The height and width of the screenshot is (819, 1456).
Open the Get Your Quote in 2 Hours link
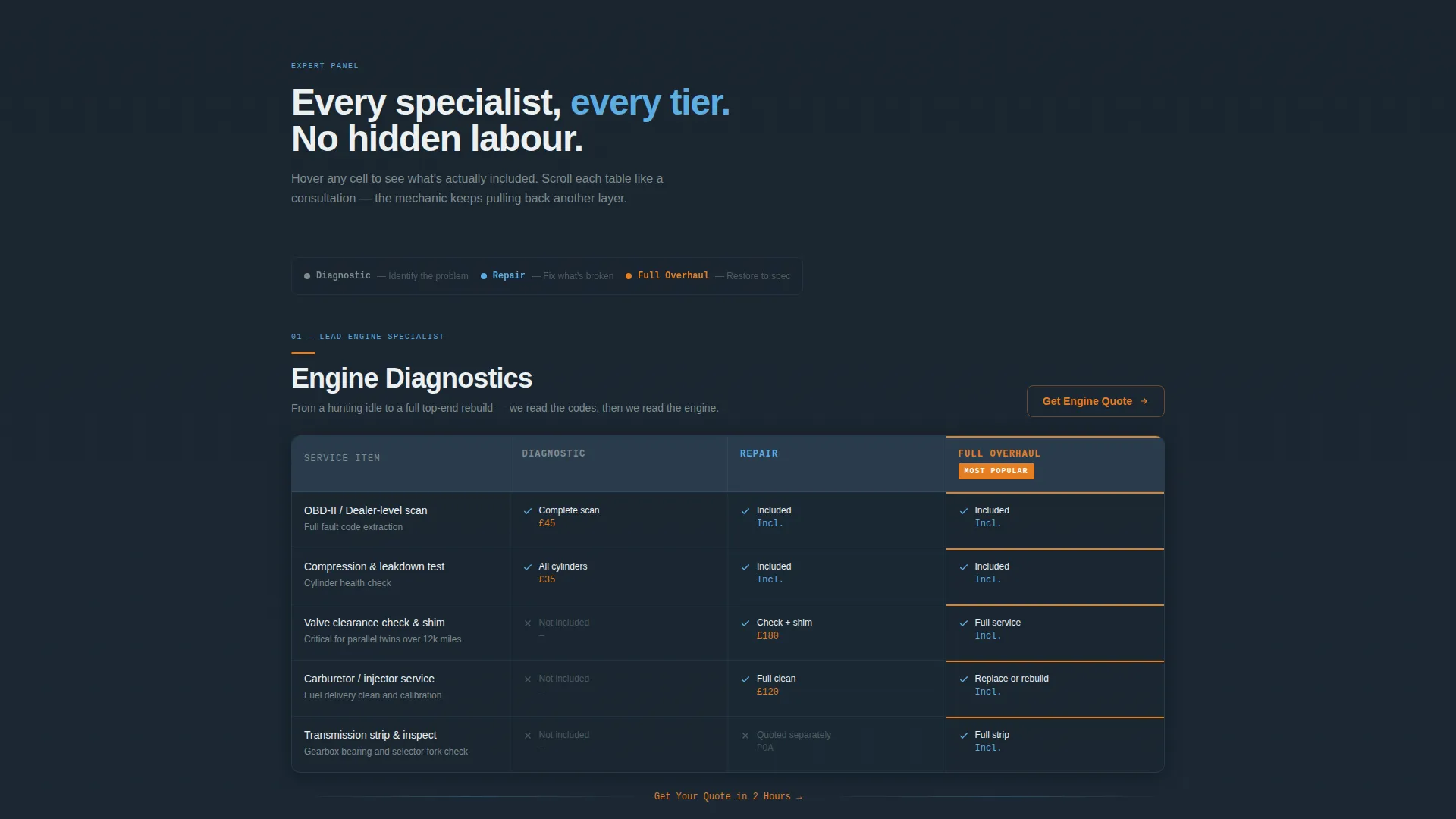pyautogui.click(x=728, y=796)
